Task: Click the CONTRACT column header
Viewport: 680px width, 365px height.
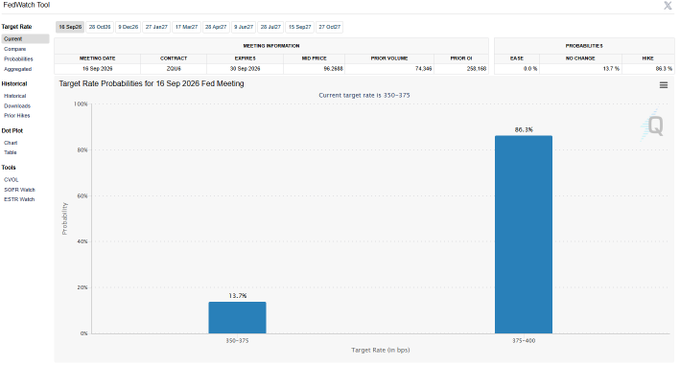Action: click(x=173, y=58)
